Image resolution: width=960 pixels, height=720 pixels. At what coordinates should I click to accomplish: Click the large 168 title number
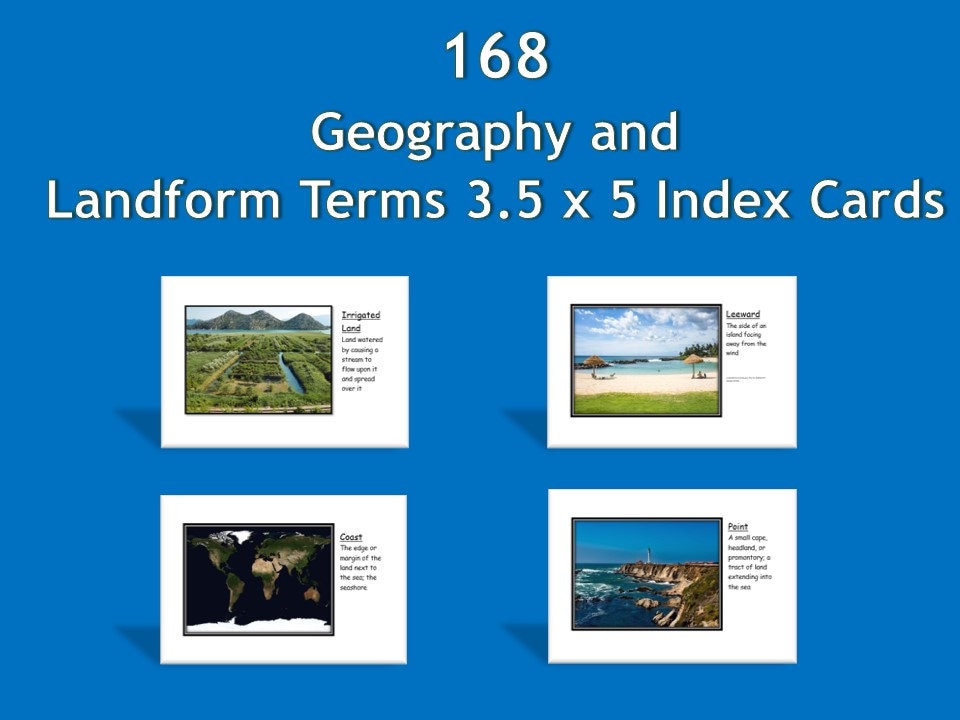497,58
